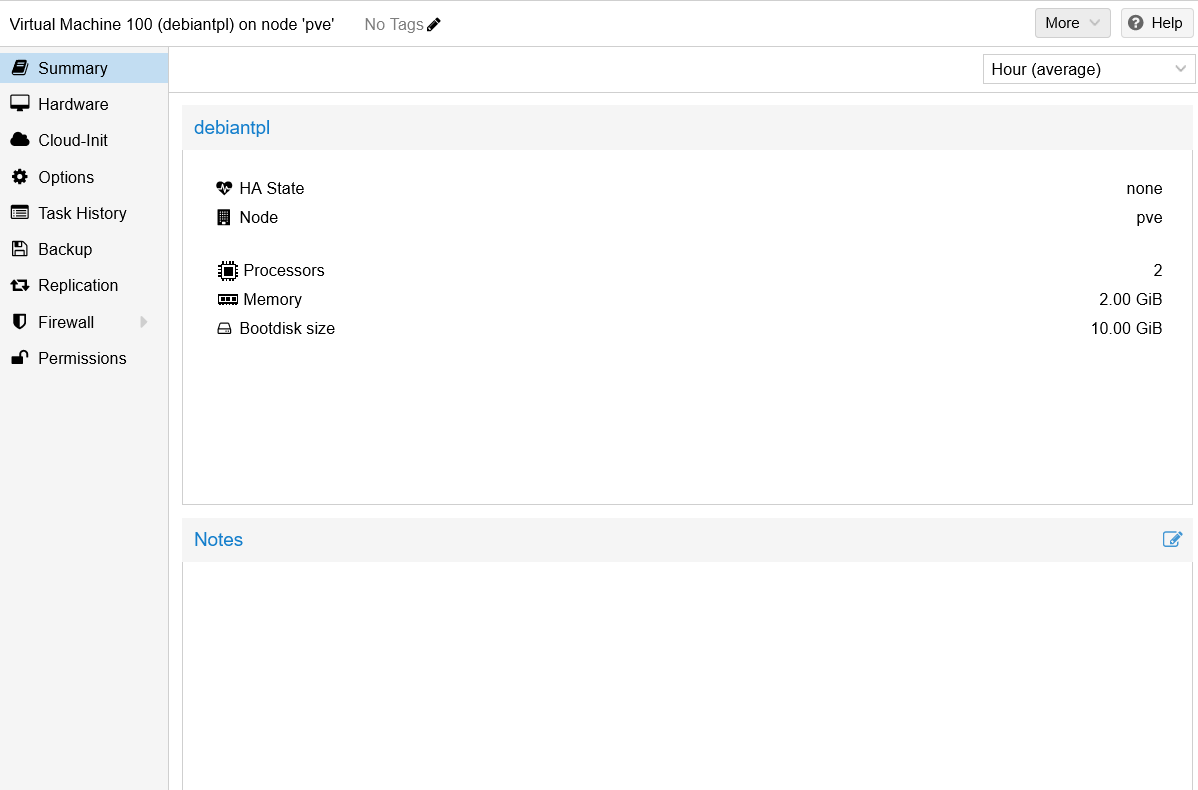
Task: Select the Memory row value
Action: [x=1131, y=299]
